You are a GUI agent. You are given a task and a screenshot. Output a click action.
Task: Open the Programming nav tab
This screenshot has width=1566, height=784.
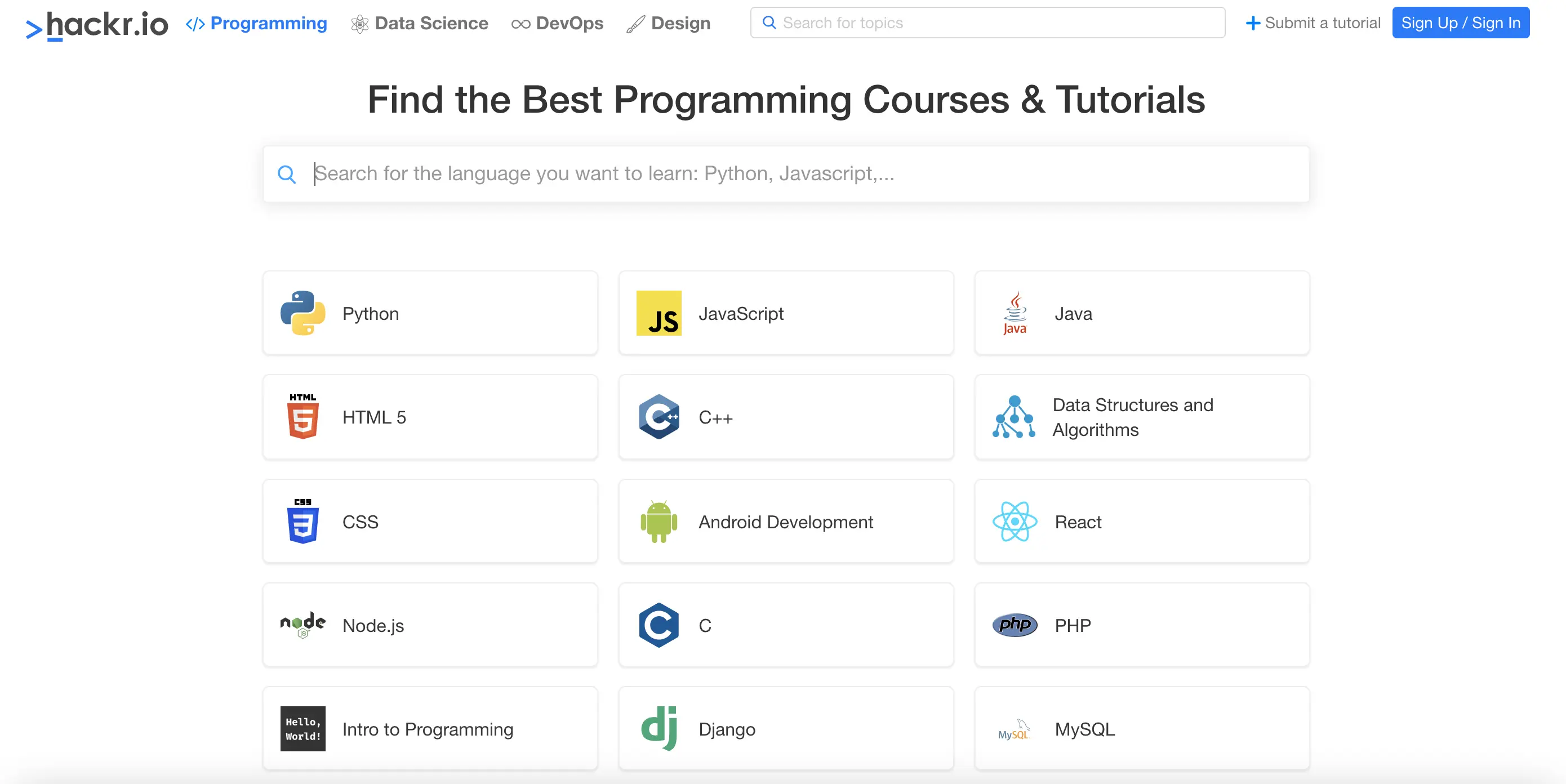click(x=256, y=23)
